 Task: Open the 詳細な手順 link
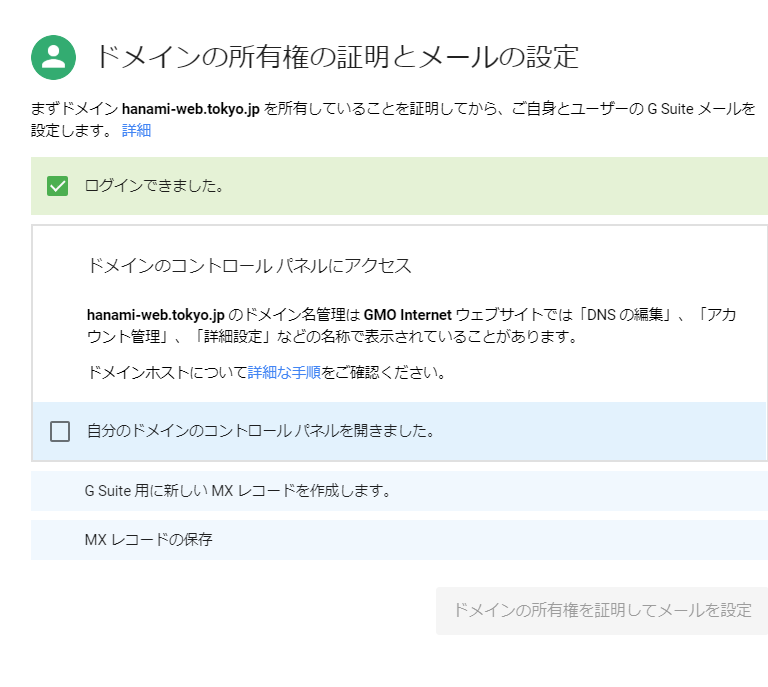pyautogui.click(x=284, y=373)
